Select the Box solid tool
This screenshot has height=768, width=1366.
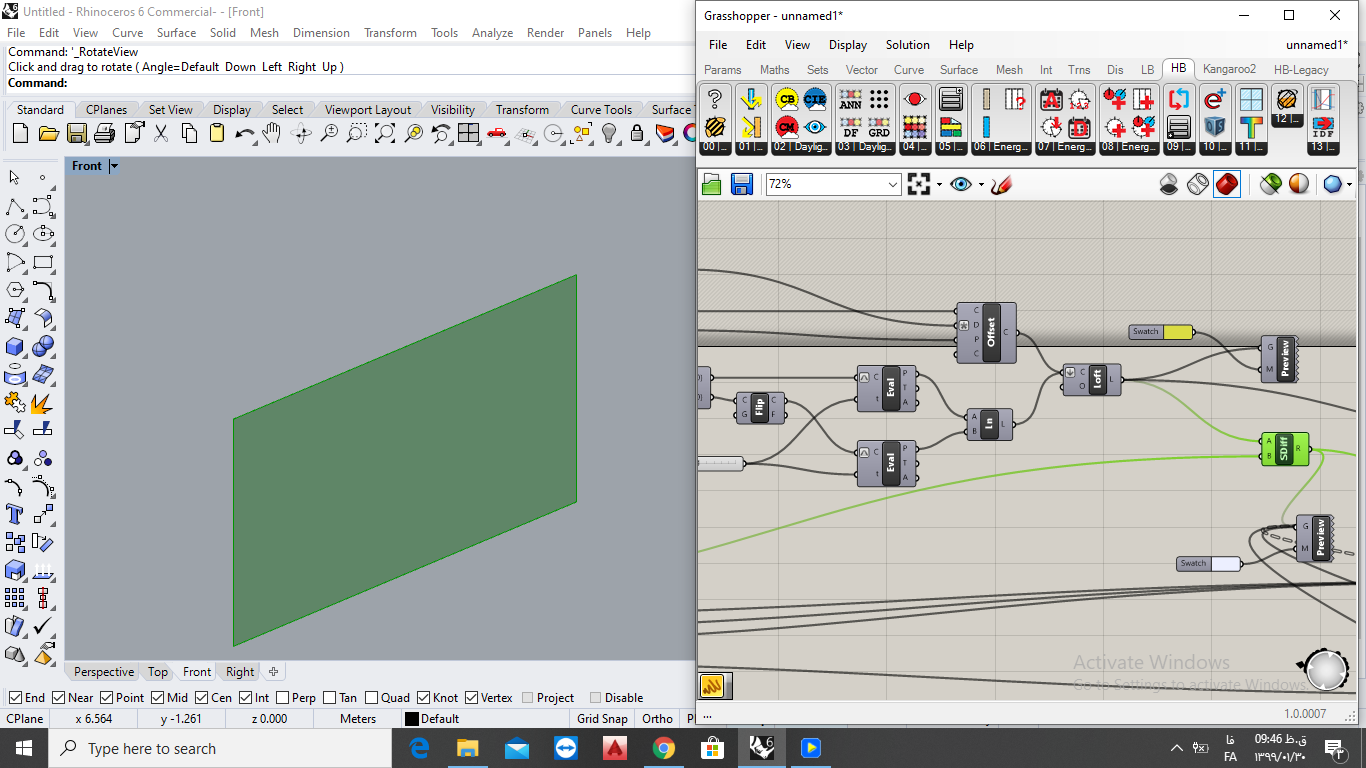click(15, 346)
